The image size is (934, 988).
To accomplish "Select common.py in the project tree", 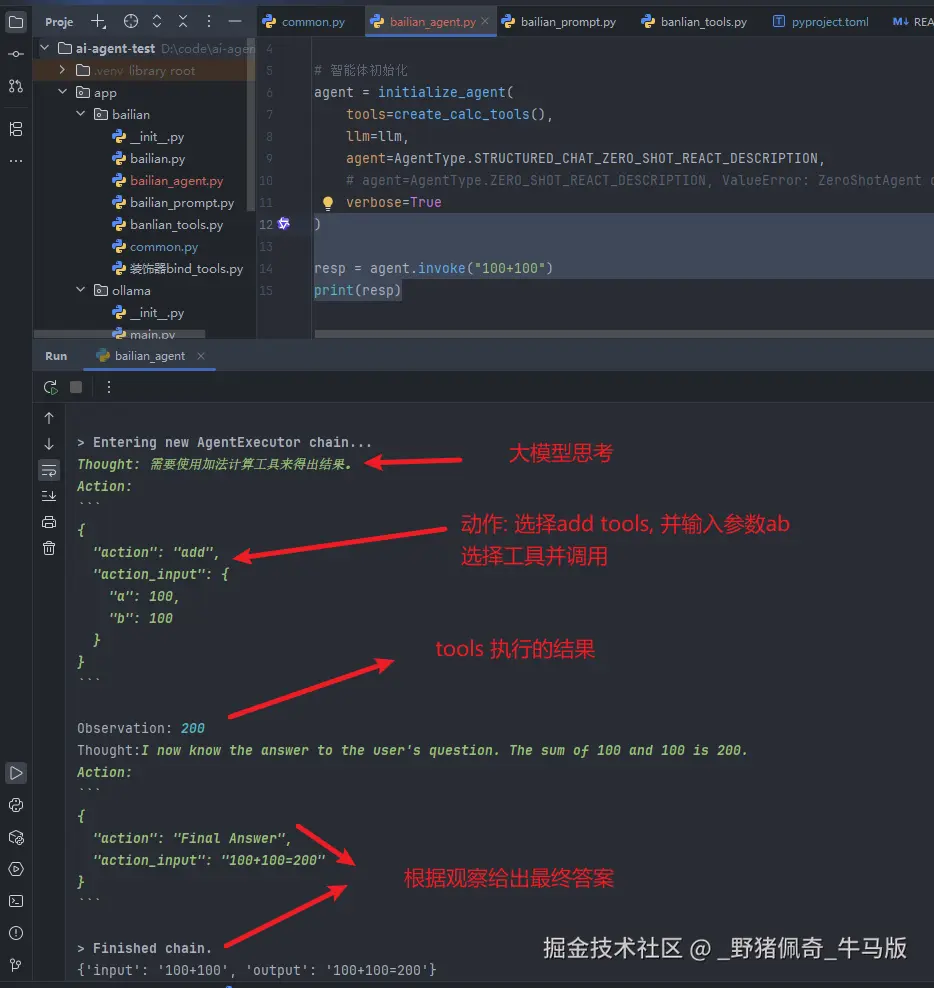I will pyautogui.click(x=163, y=247).
